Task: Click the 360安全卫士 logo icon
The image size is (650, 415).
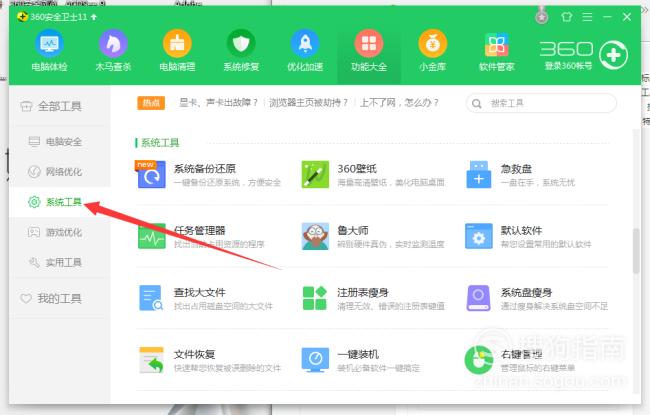Action: click(x=22, y=17)
